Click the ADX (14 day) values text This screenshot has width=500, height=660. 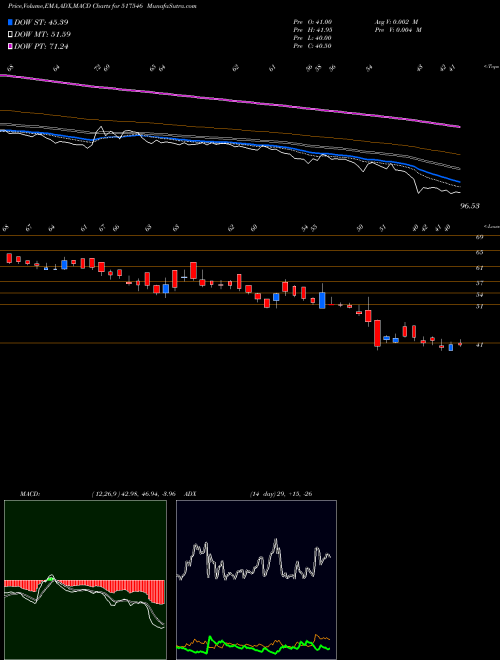pos(281,493)
